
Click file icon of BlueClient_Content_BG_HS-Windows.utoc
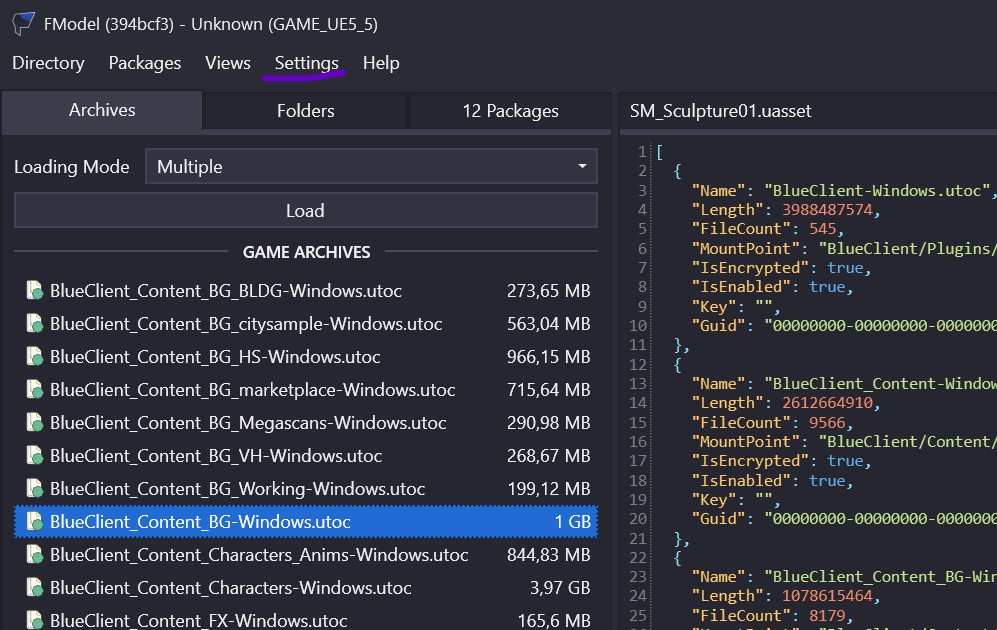pyautogui.click(x=34, y=357)
